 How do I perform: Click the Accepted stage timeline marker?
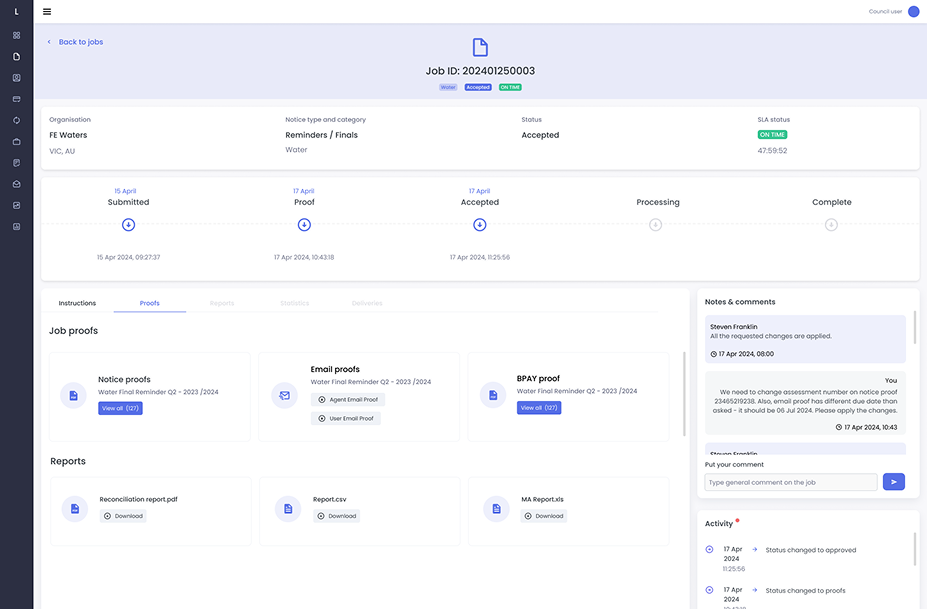click(479, 225)
